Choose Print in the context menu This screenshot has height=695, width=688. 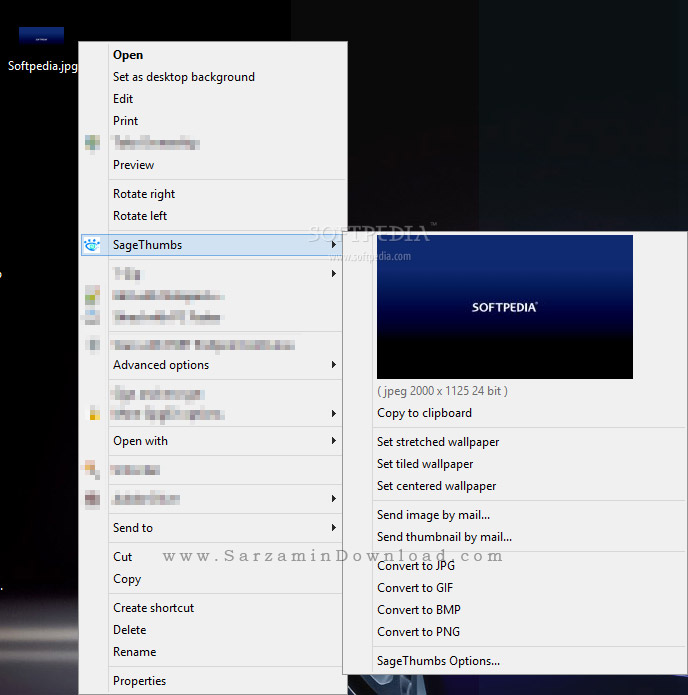coord(213,121)
